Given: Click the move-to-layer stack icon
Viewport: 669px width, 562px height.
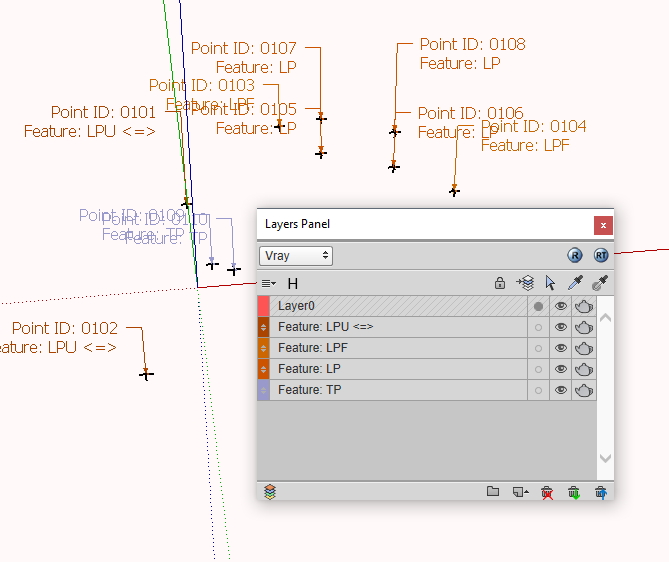Looking at the screenshot, I should click(525, 284).
